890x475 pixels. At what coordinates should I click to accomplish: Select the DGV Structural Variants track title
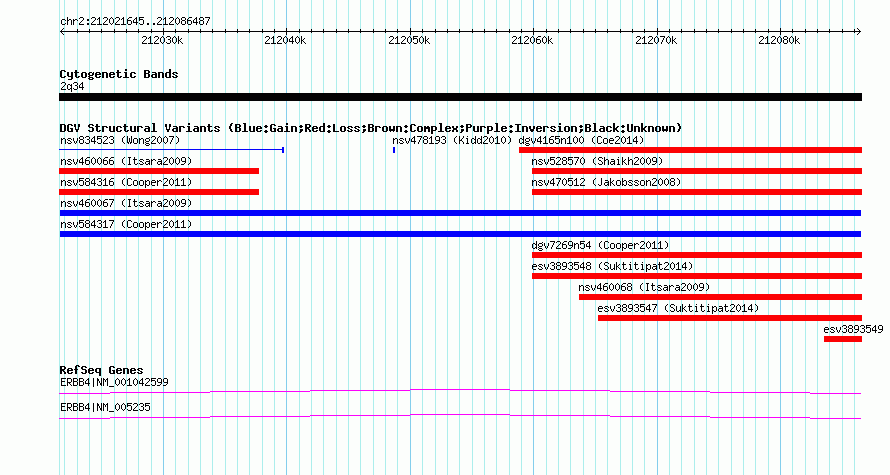coord(371,128)
